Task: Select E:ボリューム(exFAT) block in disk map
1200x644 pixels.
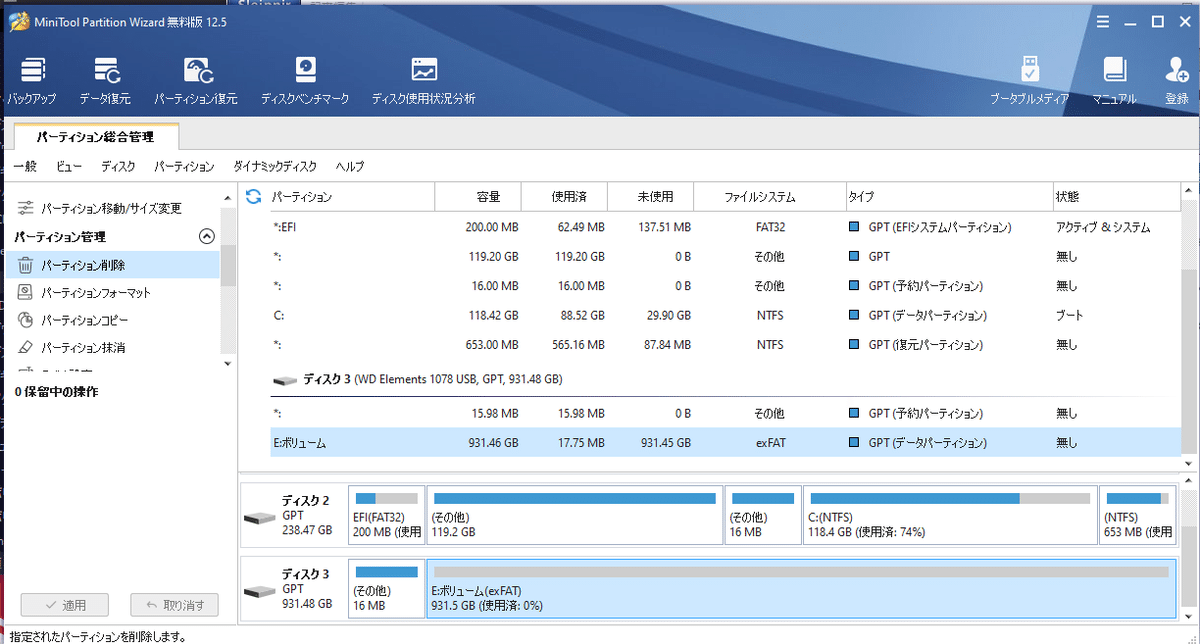Action: (801, 588)
